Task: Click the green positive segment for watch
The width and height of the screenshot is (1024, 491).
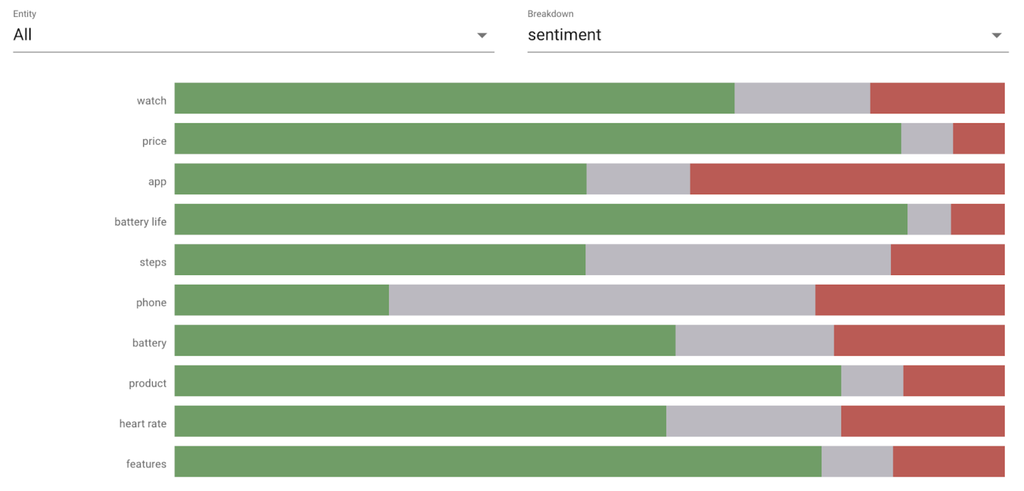Action: tap(454, 98)
